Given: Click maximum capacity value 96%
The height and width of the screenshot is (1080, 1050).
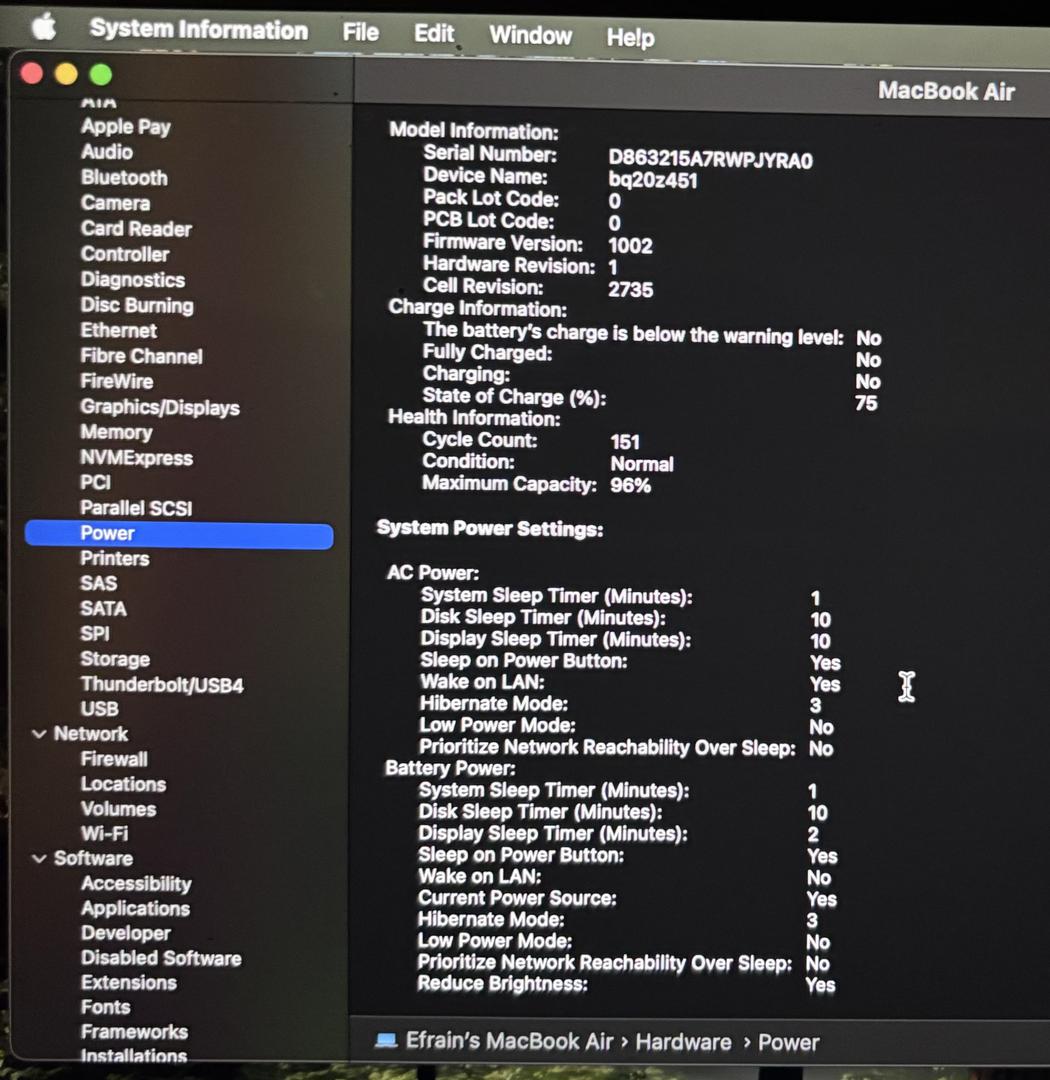Looking at the screenshot, I should coord(630,486).
